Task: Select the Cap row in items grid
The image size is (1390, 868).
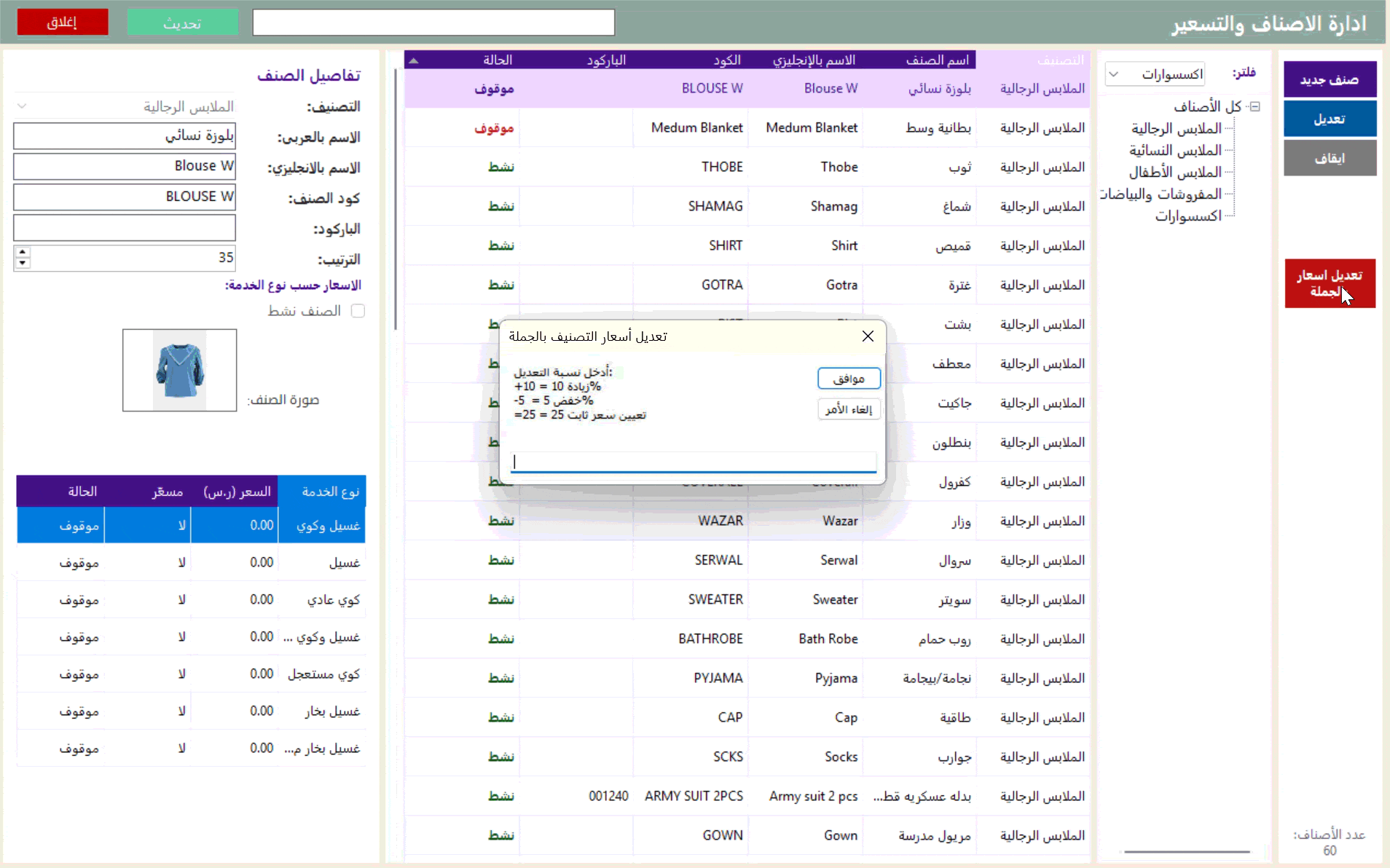Action: coord(747,717)
